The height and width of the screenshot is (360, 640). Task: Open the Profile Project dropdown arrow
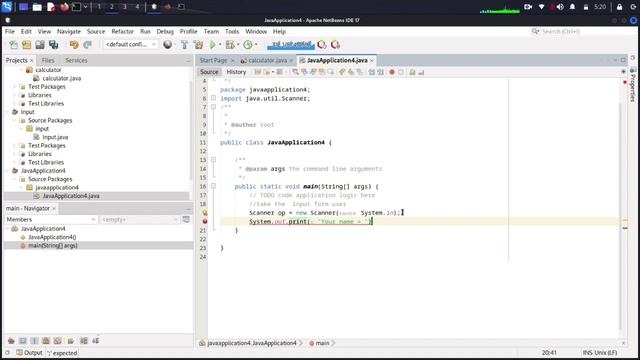tap(256, 44)
